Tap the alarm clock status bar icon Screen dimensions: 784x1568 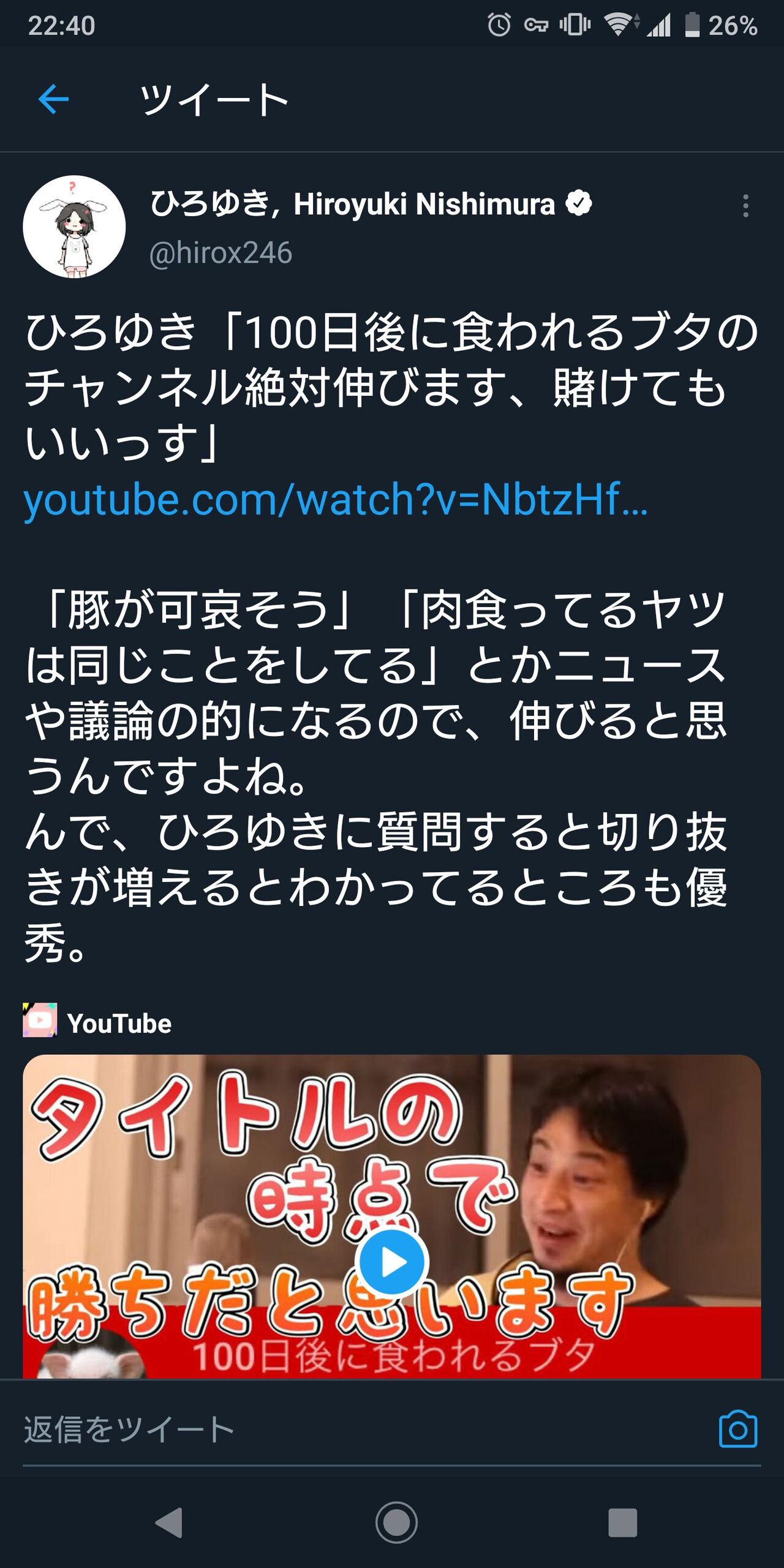(x=499, y=25)
